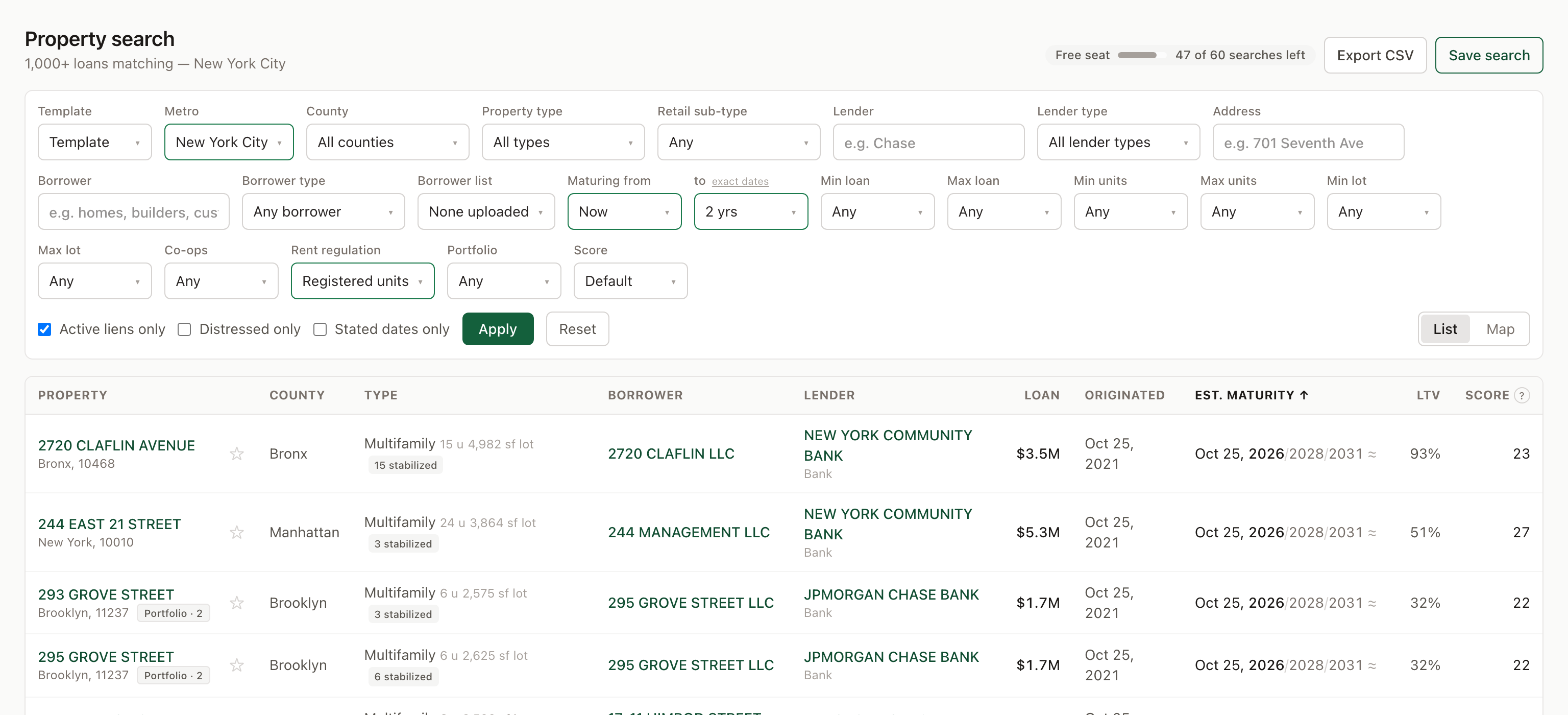Enable Distressed only checkbox
1568x715 pixels.
point(184,329)
